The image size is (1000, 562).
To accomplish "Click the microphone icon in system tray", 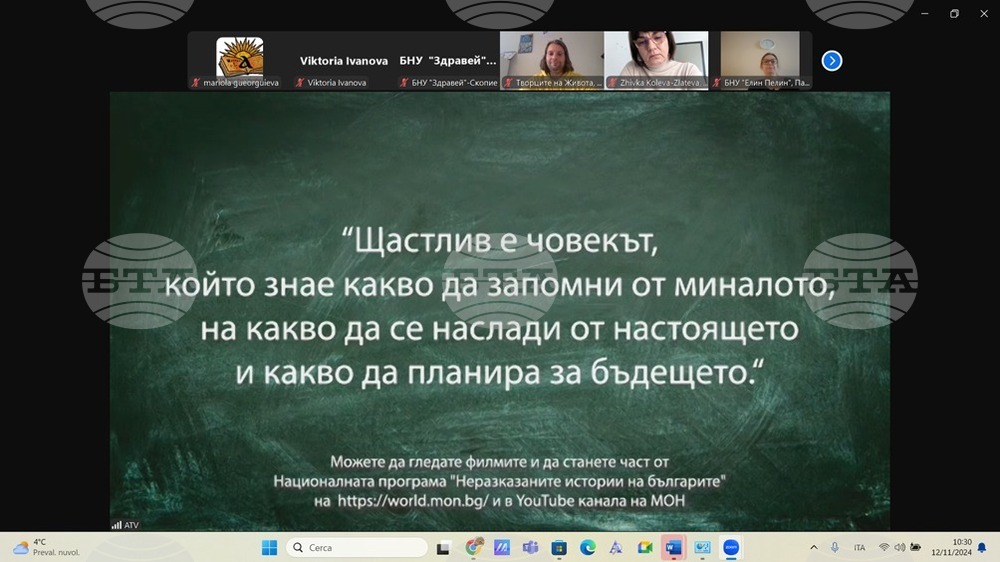I will (835, 547).
